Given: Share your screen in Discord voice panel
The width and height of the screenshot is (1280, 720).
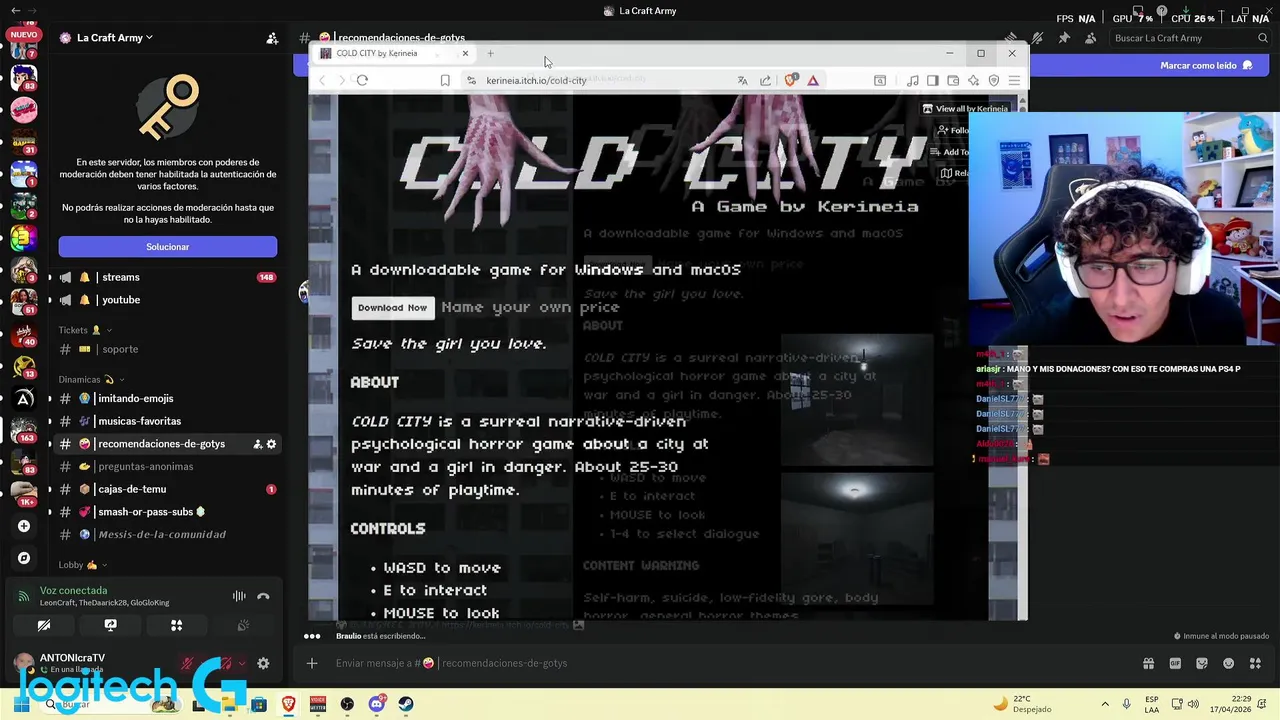Looking at the screenshot, I should pos(110,625).
